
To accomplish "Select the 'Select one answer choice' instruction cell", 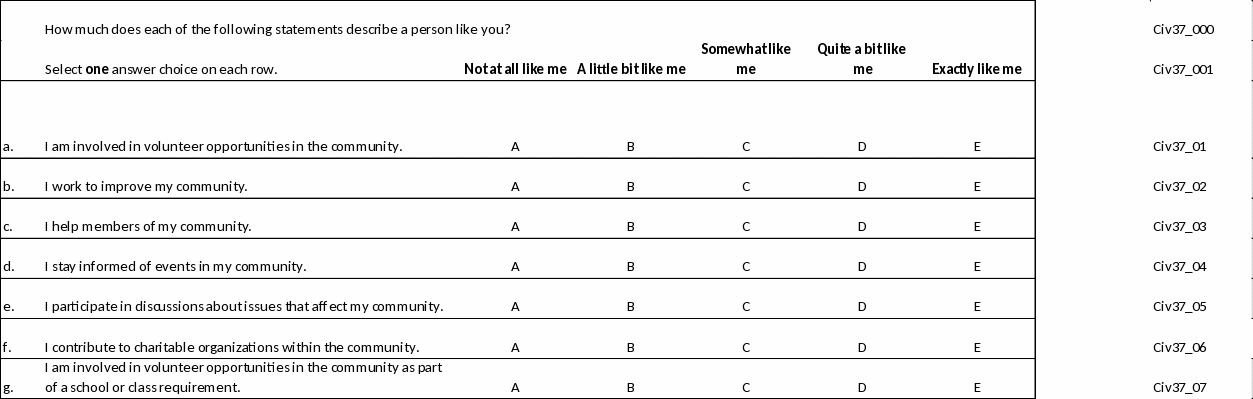I will 161,69.
